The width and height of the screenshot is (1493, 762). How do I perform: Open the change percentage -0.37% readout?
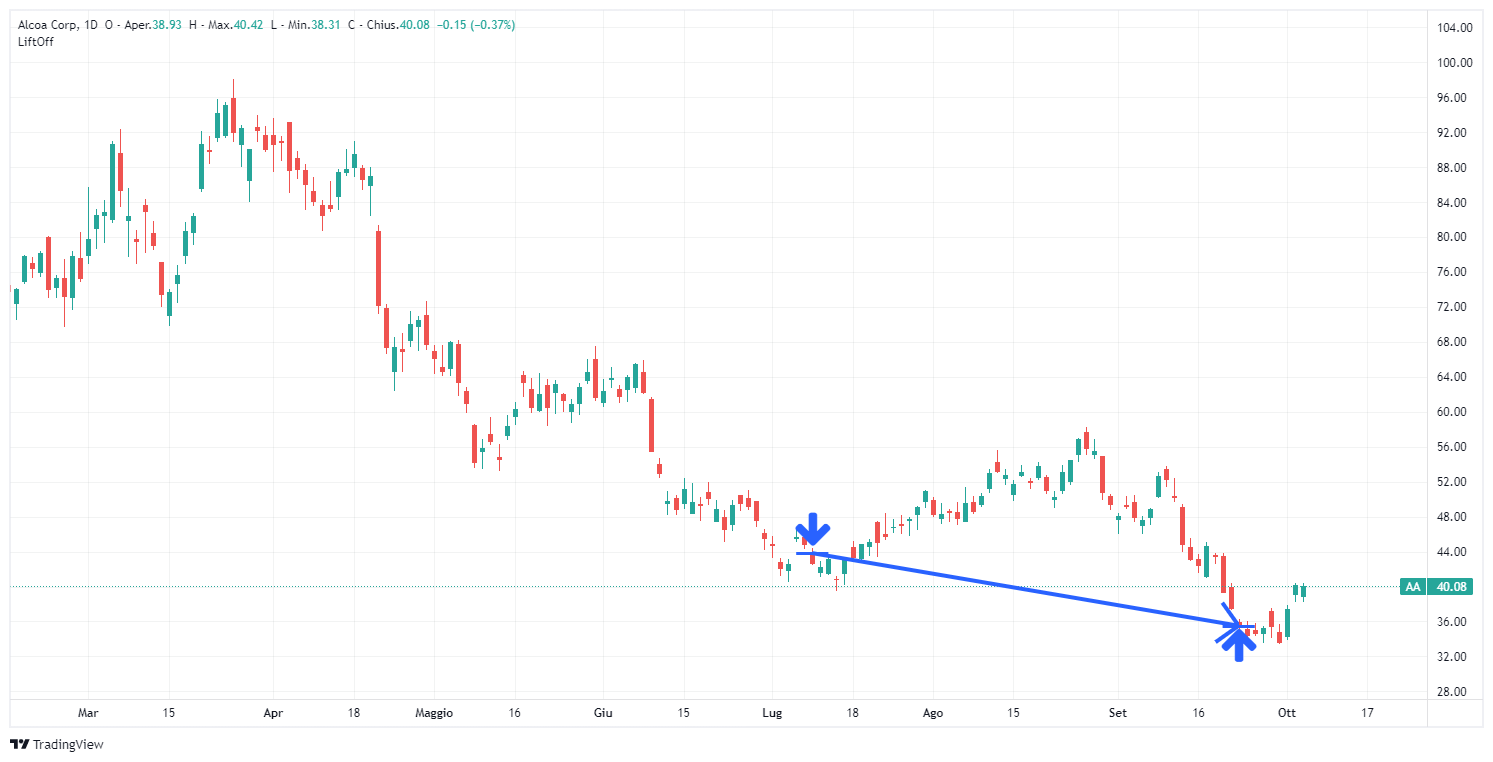pos(493,24)
